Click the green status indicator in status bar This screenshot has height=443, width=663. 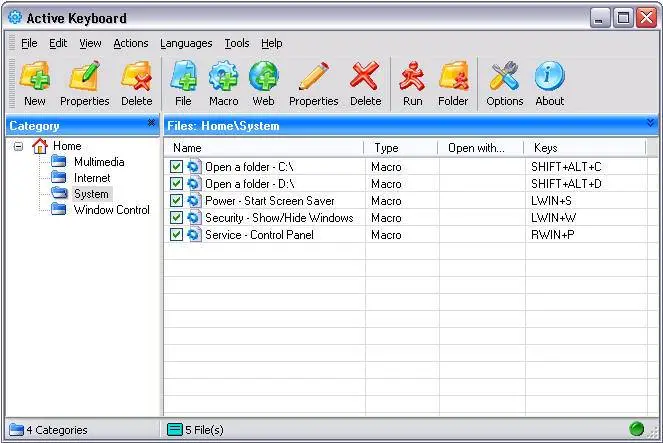[636, 429]
